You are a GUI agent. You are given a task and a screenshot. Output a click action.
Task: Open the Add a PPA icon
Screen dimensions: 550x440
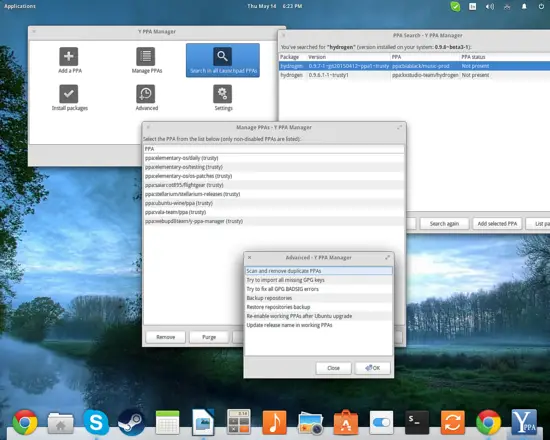tap(69, 56)
